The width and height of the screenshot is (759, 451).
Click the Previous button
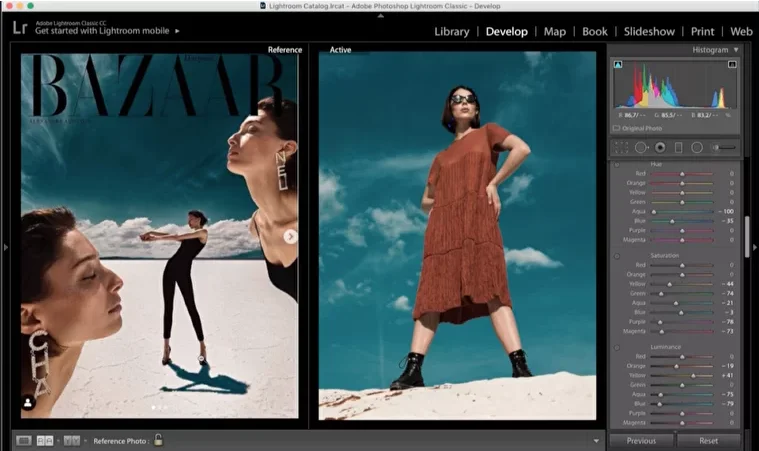click(x=641, y=440)
